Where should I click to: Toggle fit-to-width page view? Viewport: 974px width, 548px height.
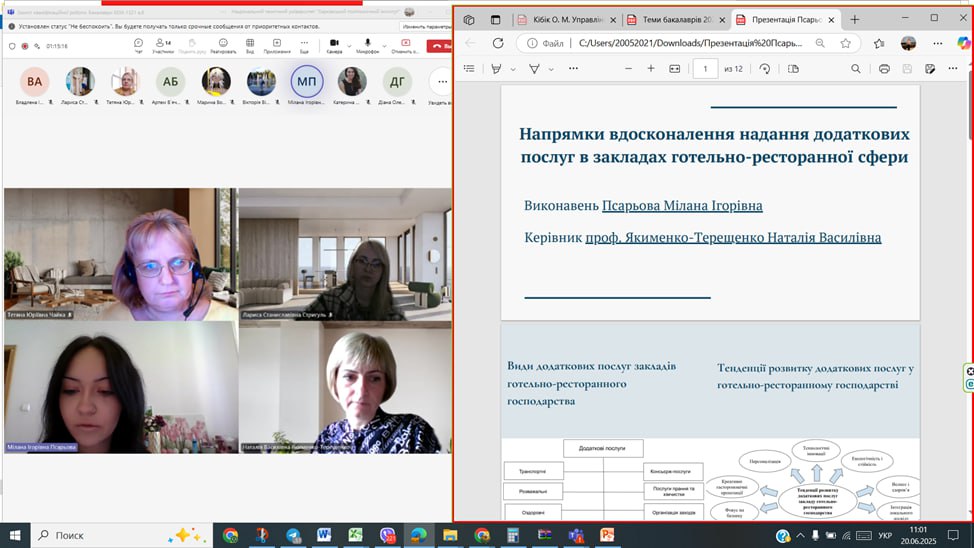675,69
